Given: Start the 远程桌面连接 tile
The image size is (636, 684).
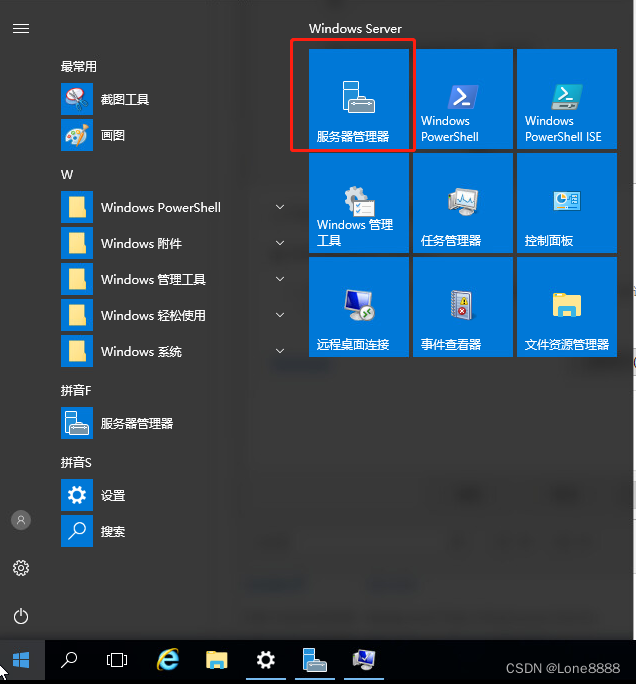Looking at the screenshot, I should (359, 307).
